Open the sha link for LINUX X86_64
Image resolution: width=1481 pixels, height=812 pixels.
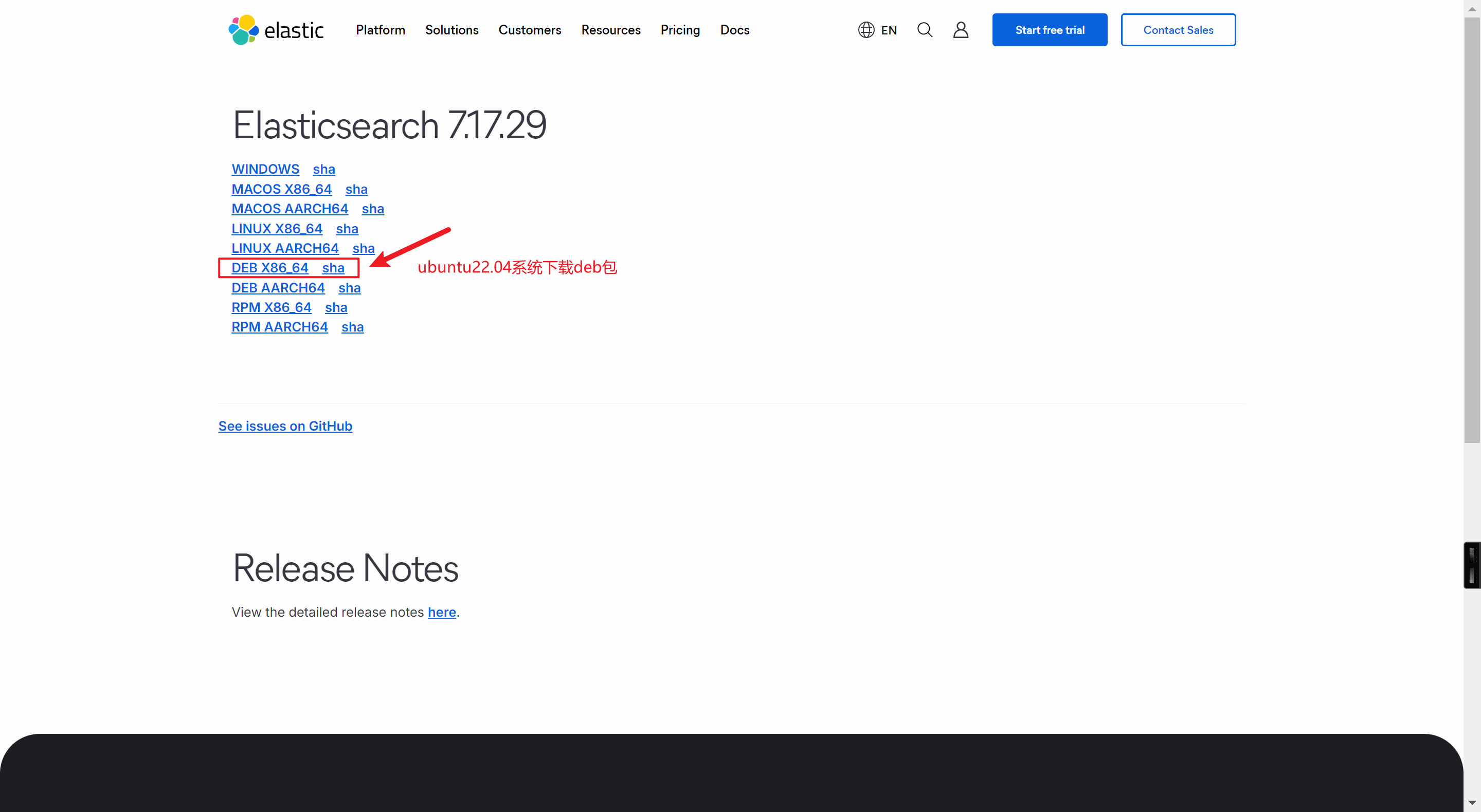tap(347, 229)
